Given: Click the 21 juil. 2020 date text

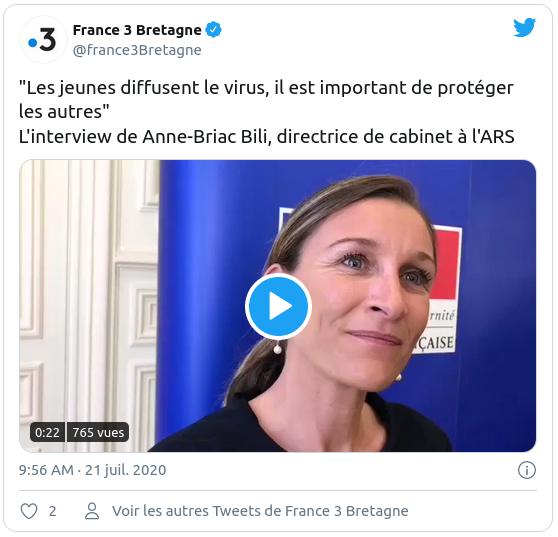Looking at the screenshot, I should coord(125,470).
